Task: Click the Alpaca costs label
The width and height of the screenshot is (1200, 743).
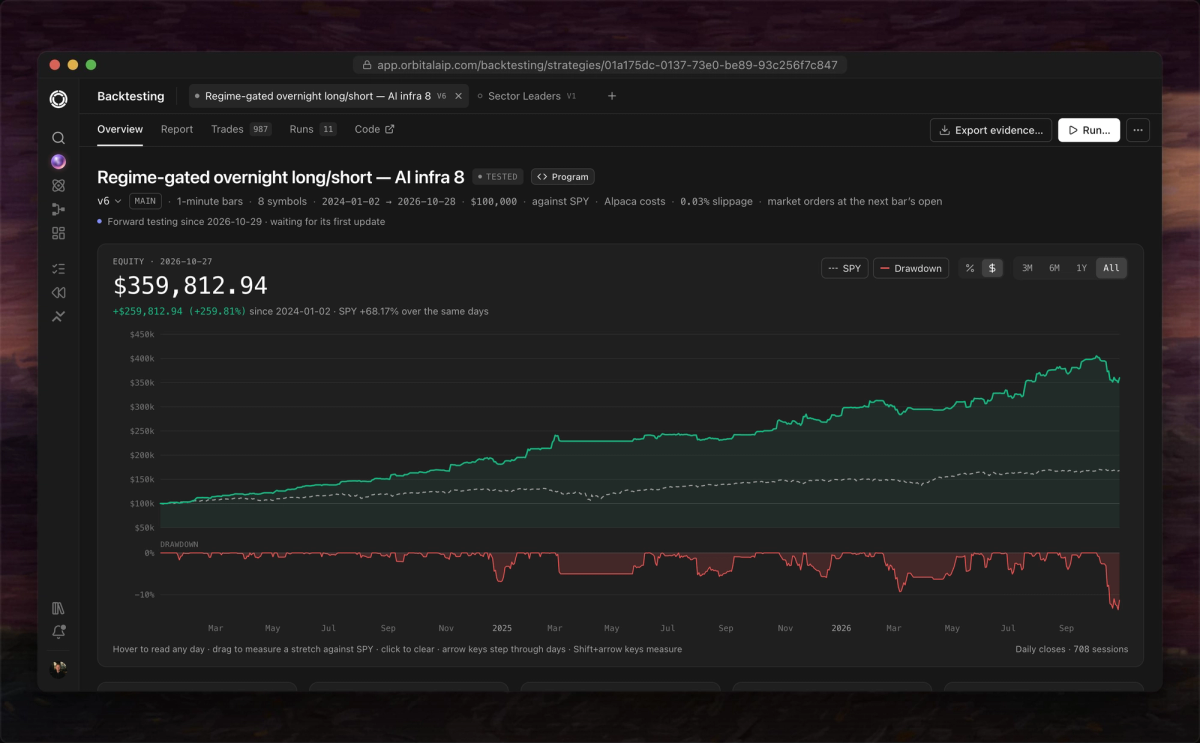Action: click(x=635, y=201)
